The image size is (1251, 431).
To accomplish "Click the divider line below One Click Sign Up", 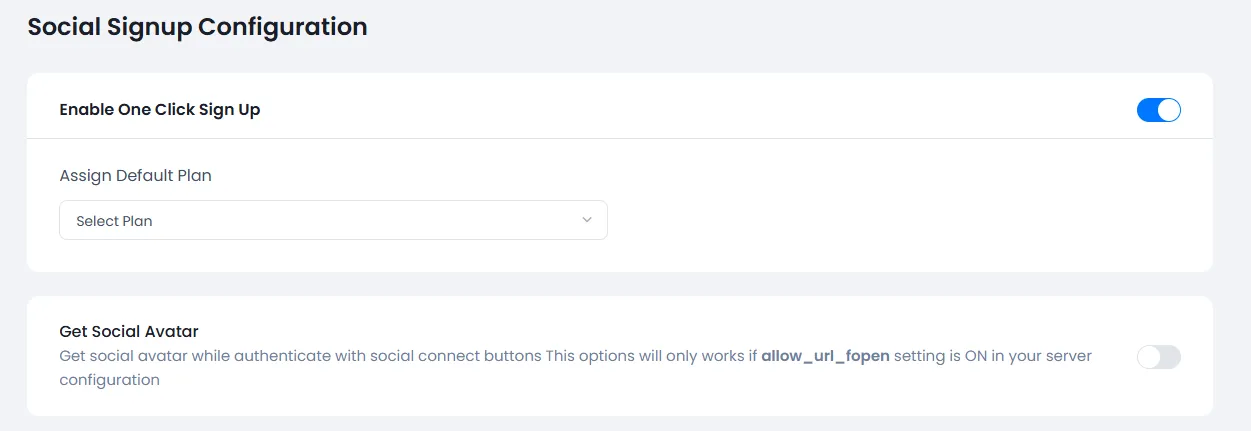I will tap(619, 138).
